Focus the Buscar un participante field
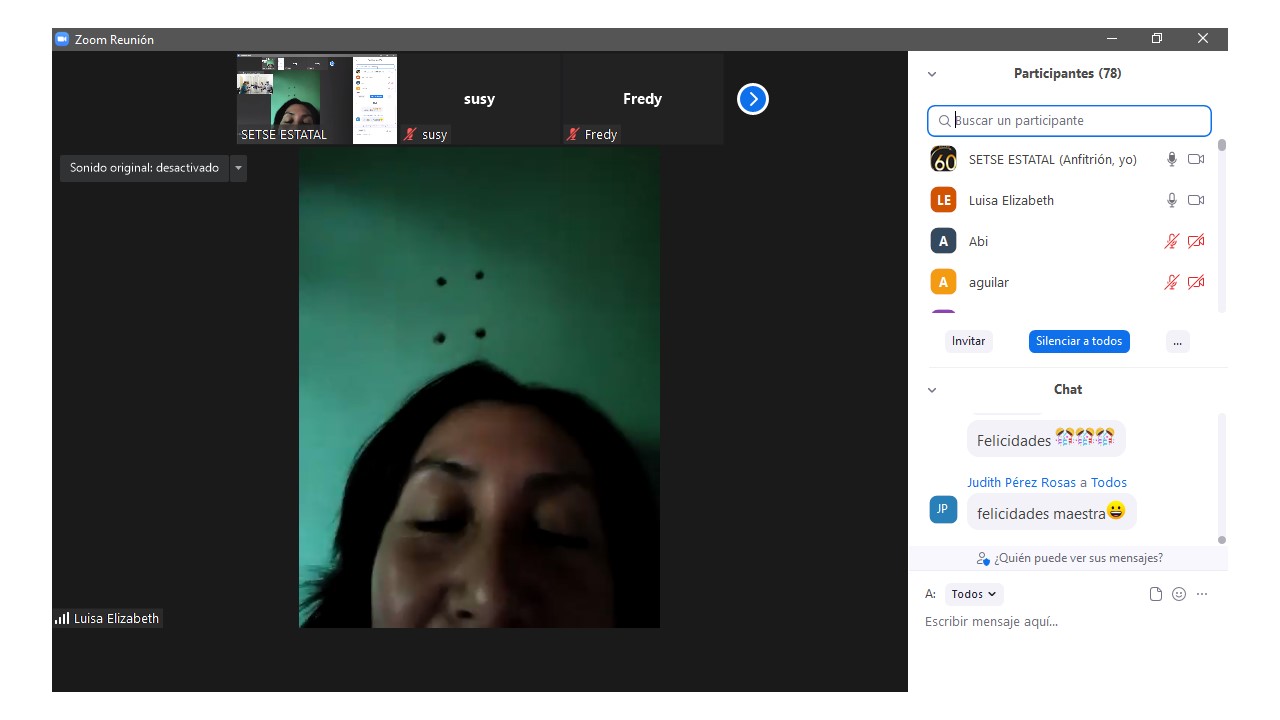 (1069, 121)
